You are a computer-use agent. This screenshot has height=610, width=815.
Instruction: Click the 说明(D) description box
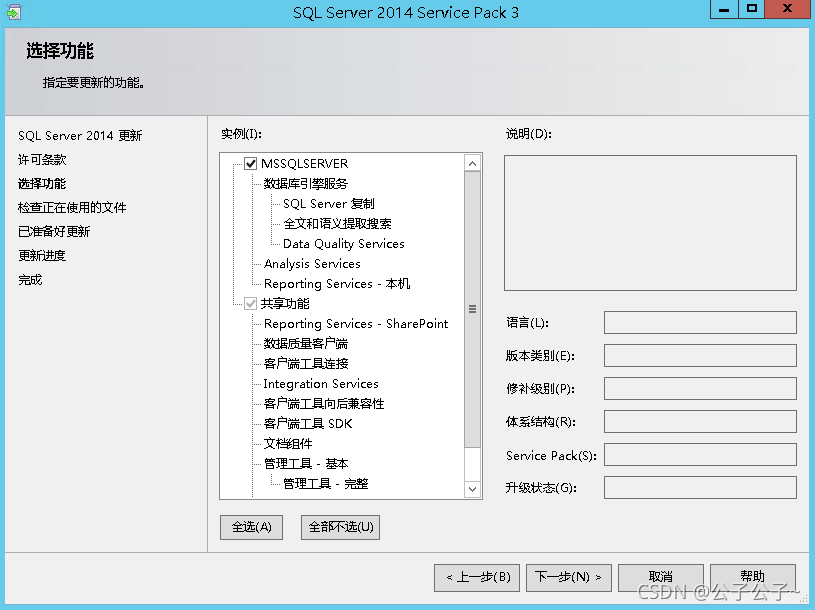point(650,223)
